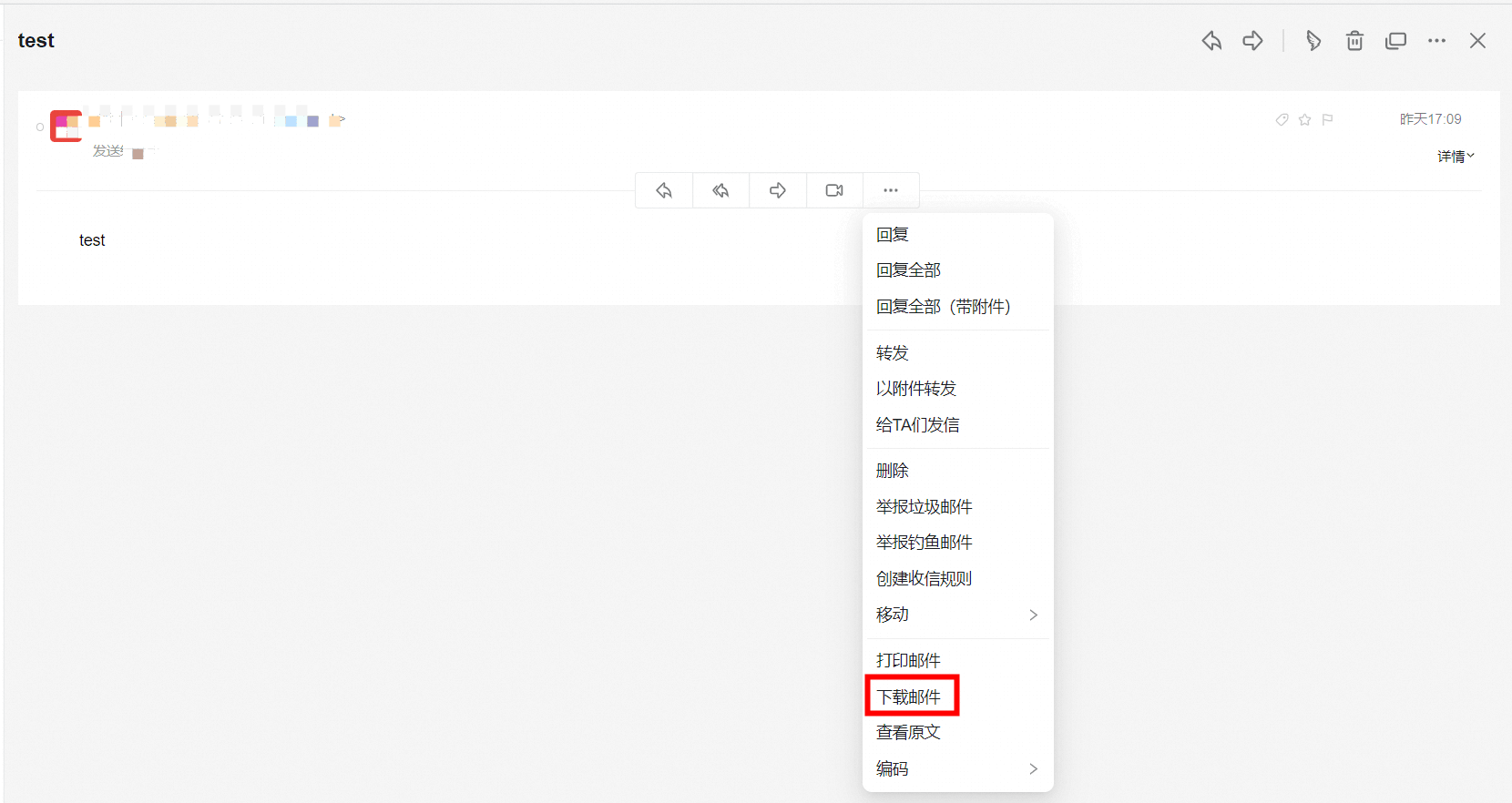This screenshot has height=803, width=1512.
Task: Click reply-all in the mail toolbar
Action: point(720,190)
